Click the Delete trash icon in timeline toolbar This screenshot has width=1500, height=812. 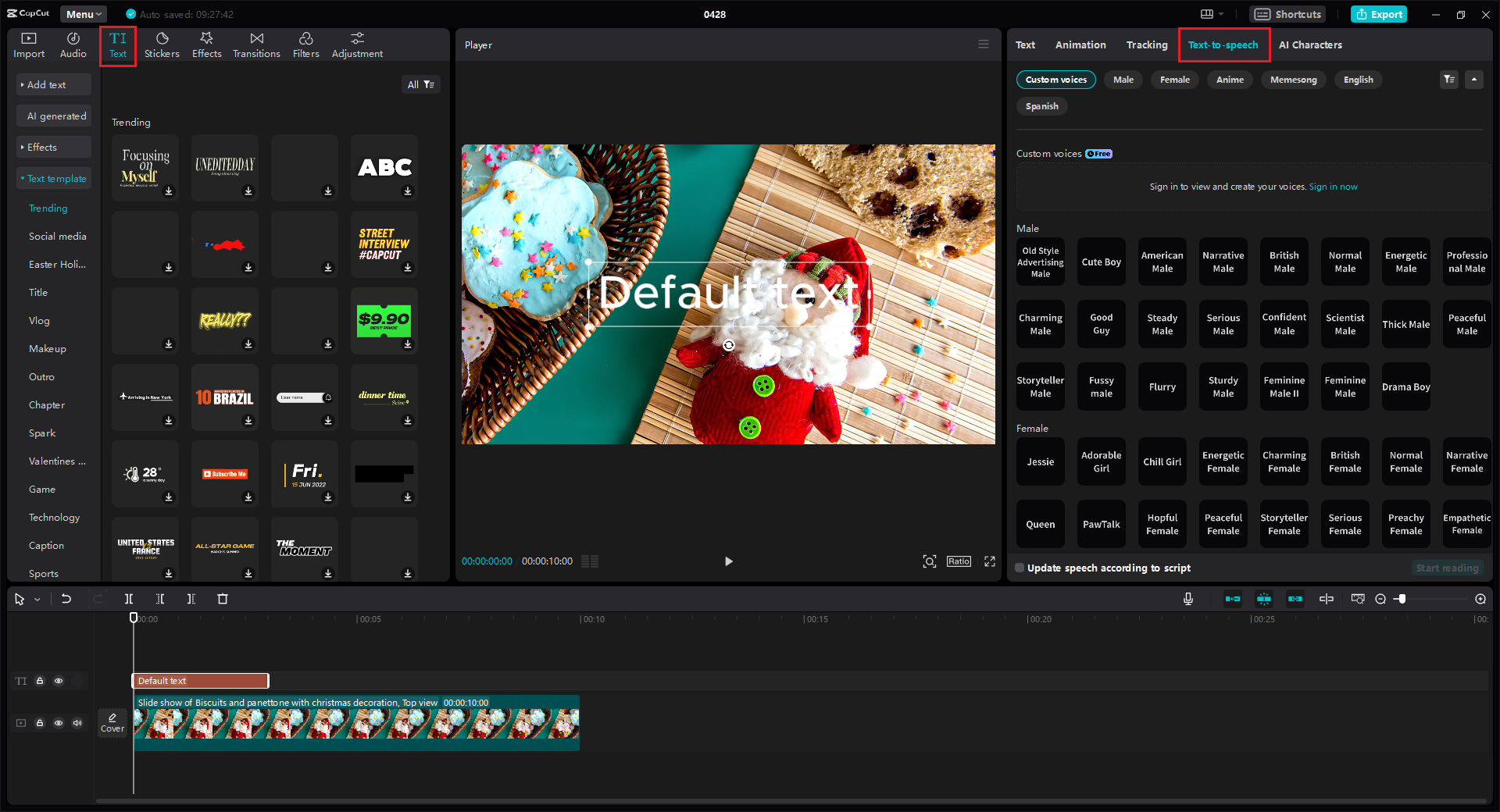point(223,599)
